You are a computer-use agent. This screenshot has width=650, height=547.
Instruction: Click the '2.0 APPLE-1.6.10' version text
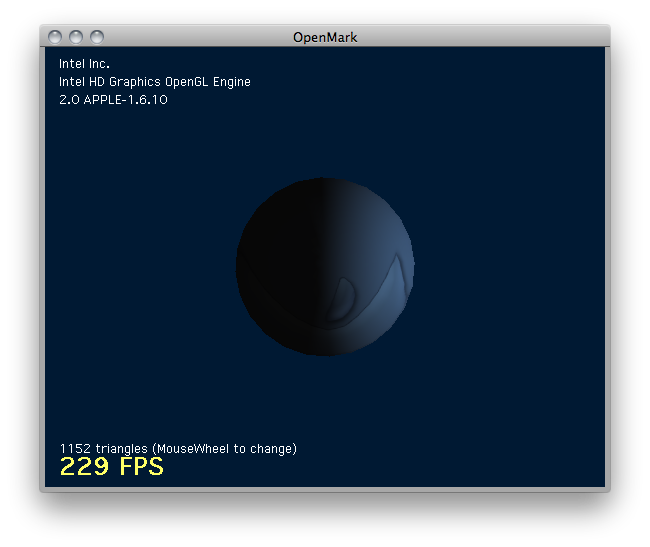coord(113,100)
